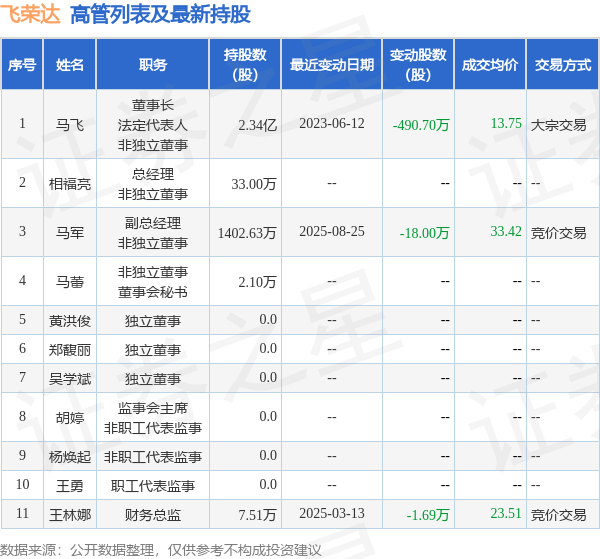Click the name 王勇
The image size is (600, 559).
click(70, 486)
